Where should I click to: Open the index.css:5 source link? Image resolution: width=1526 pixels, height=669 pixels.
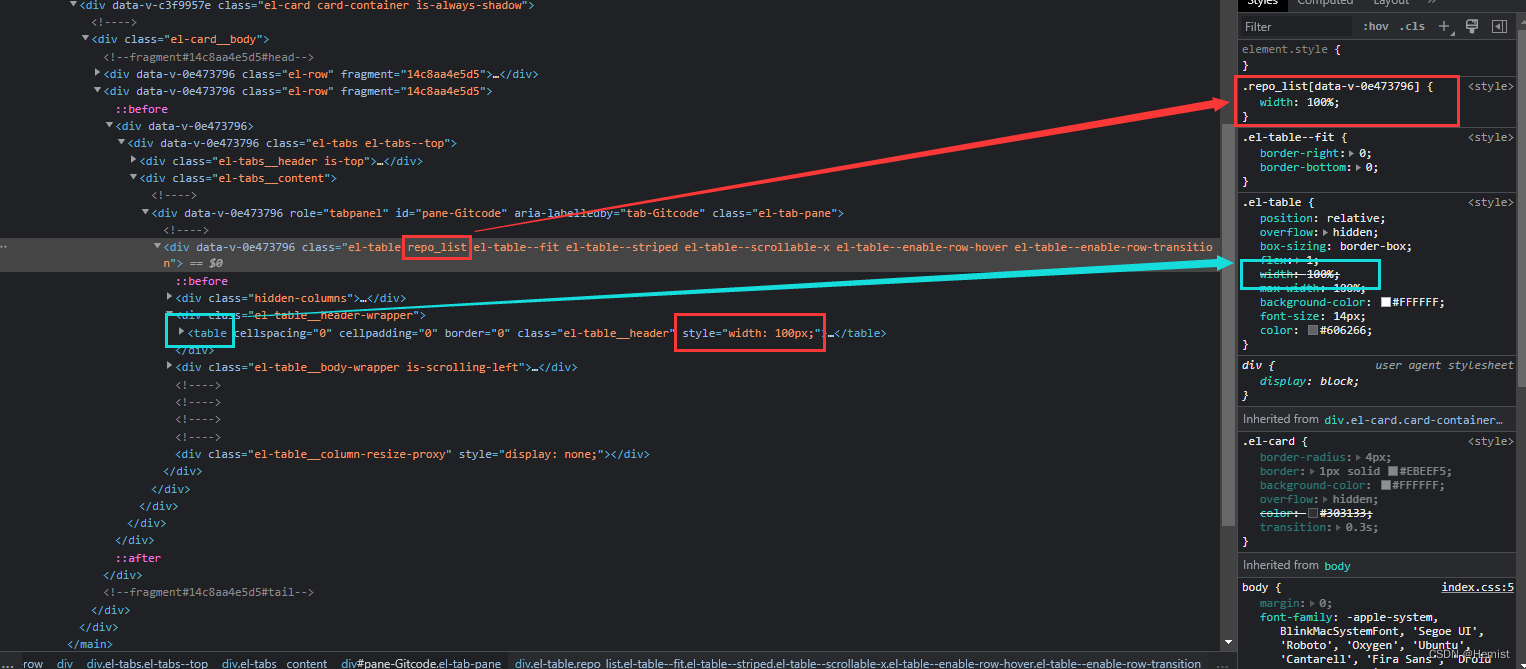[x=1478, y=588]
